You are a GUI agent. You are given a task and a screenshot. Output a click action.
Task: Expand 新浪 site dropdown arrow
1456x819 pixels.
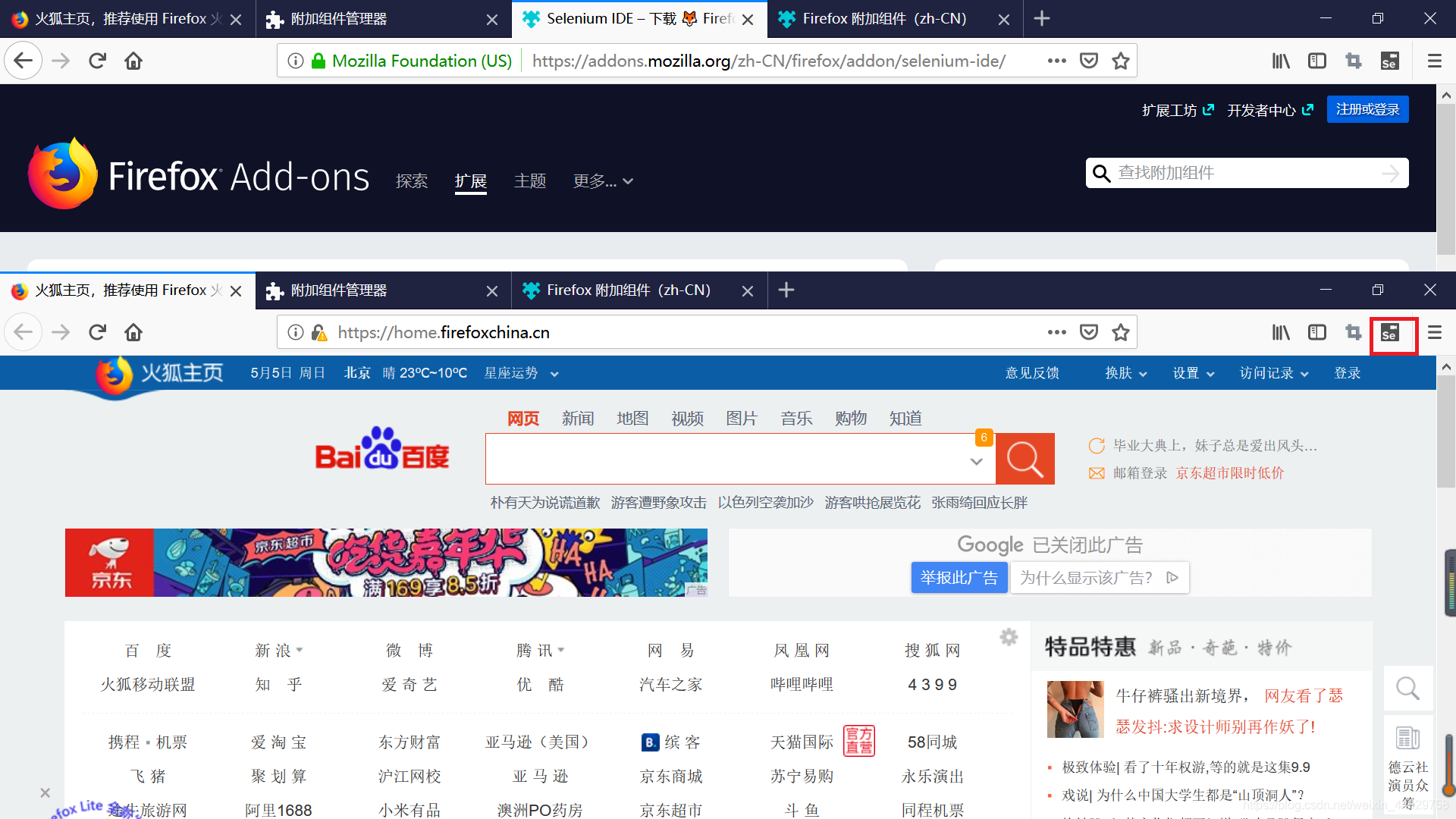coord(300,650)
